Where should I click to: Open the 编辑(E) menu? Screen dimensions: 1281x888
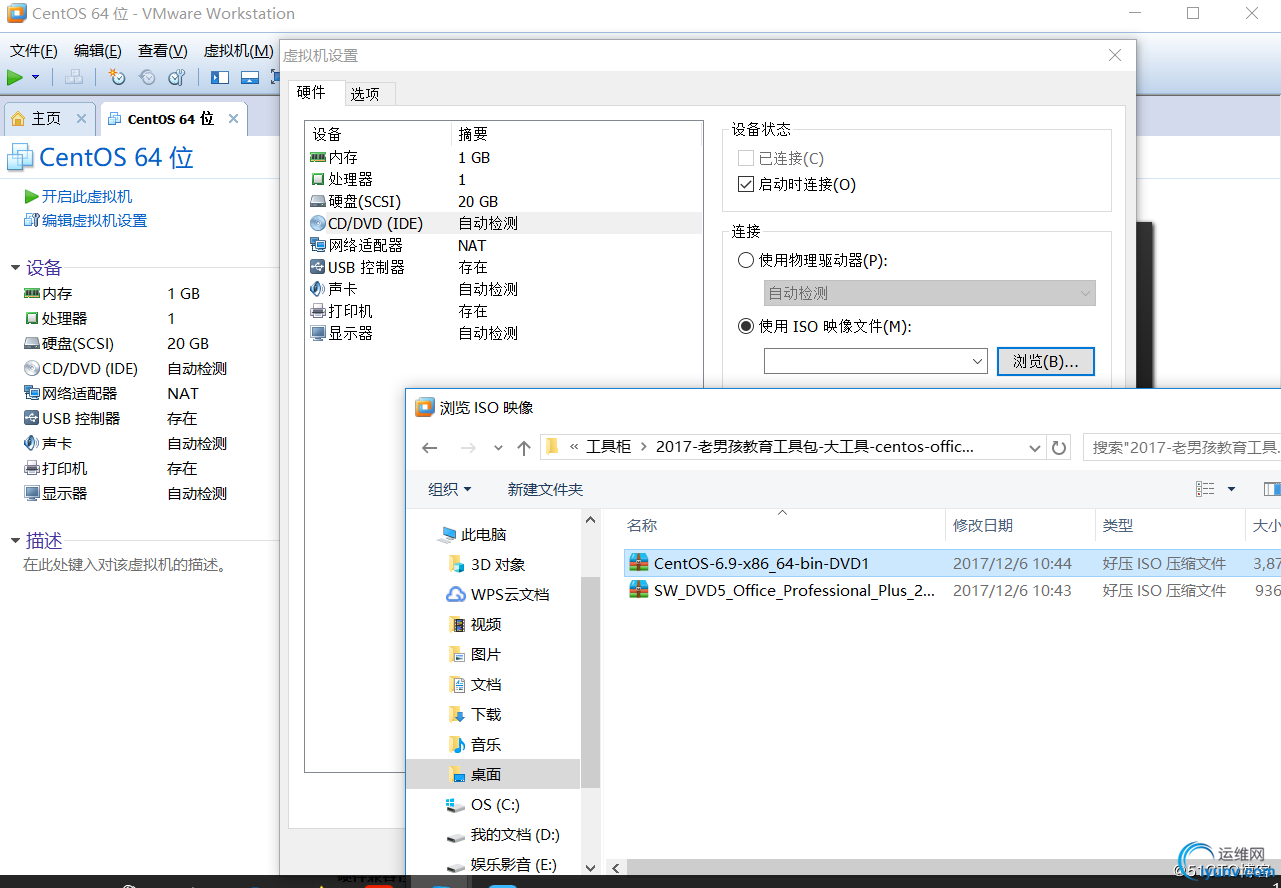click(x=98, y=51)
